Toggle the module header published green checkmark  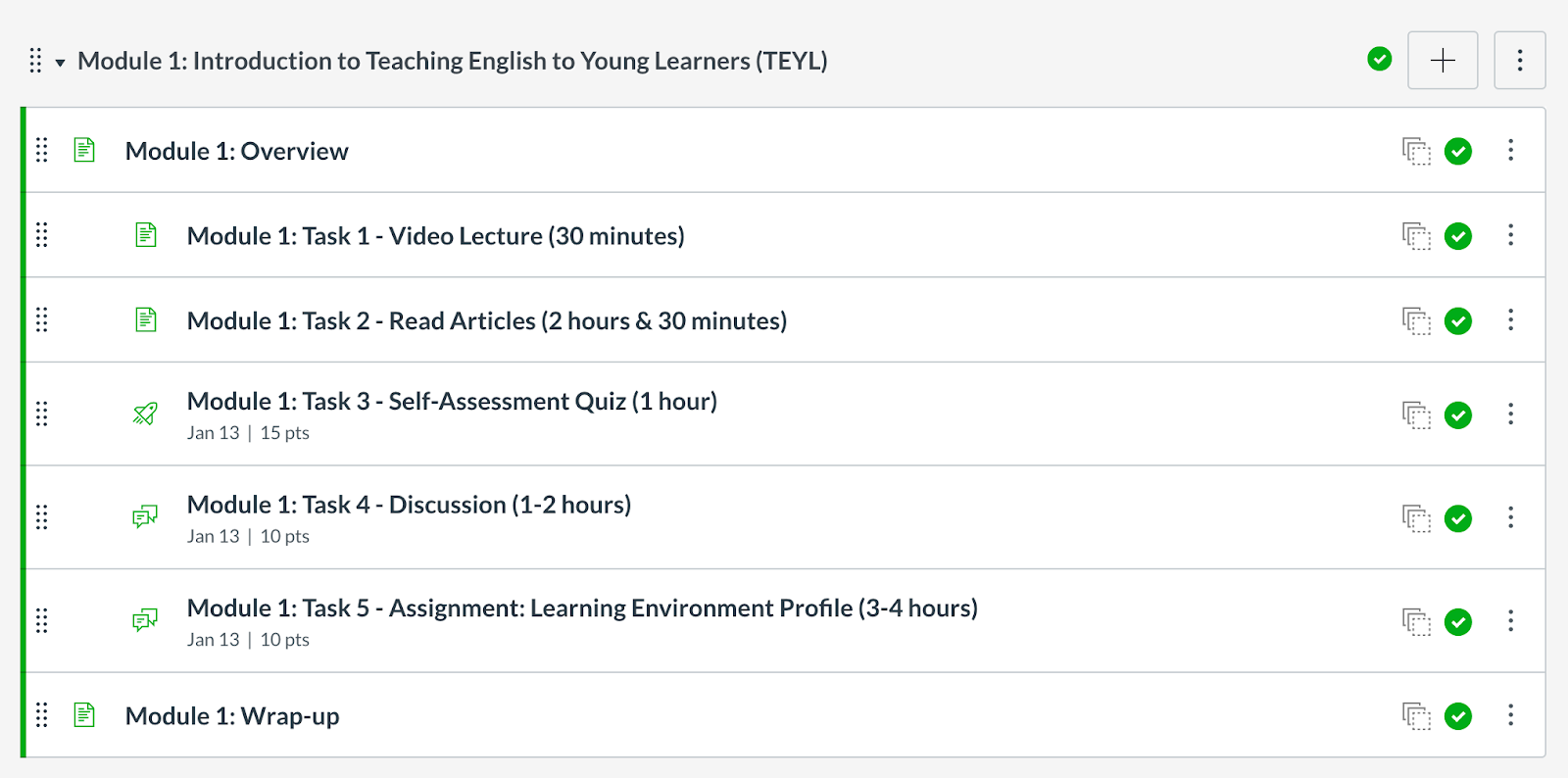click(x=1380, y=60)
